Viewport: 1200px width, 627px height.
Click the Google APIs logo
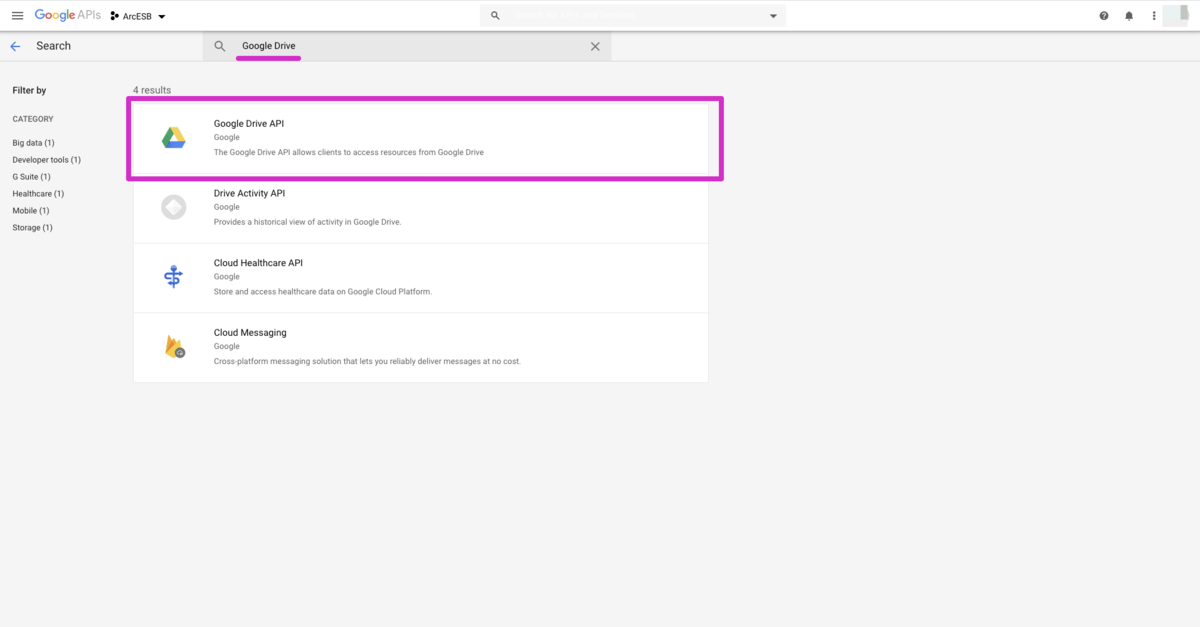(67, 16)
